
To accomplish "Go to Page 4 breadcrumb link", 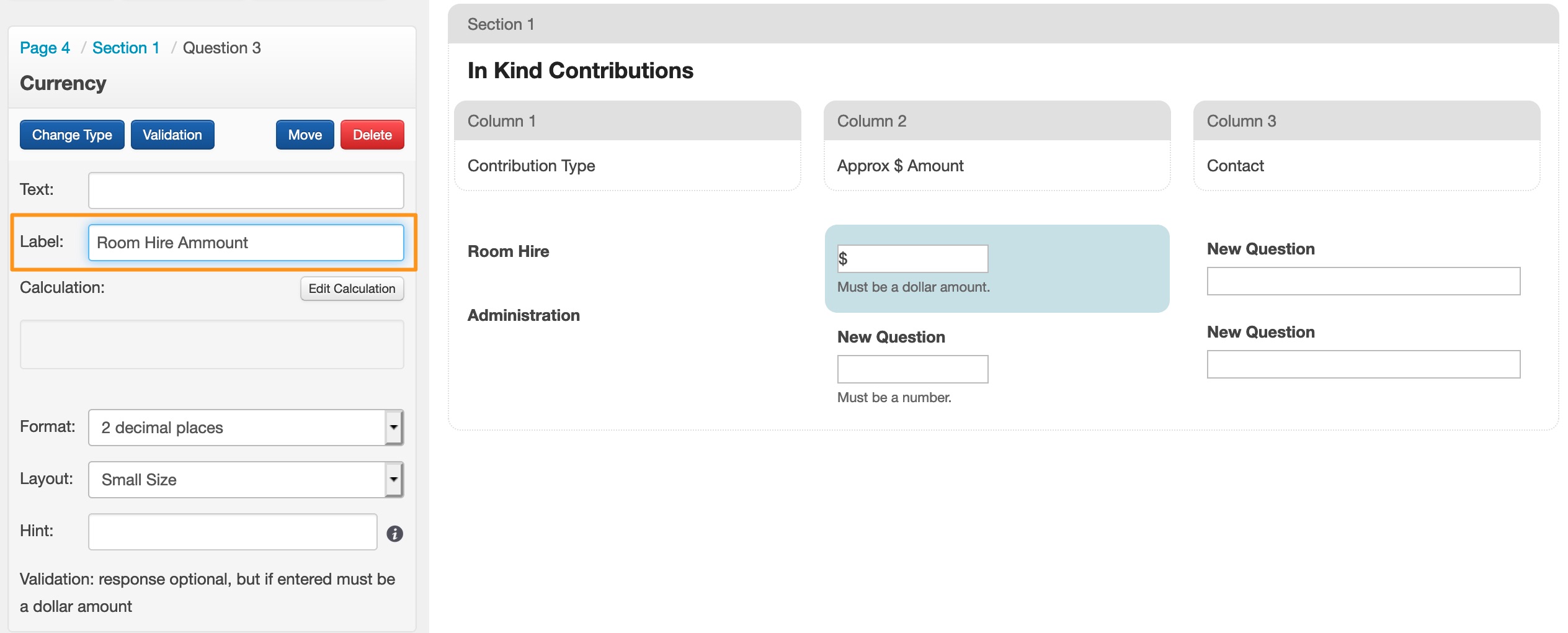I will [45, 48].
